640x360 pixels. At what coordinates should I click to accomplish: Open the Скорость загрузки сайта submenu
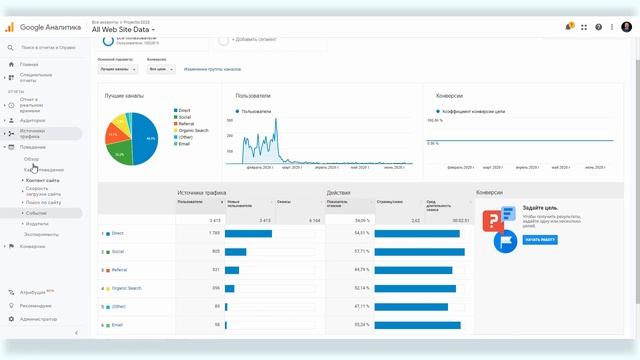(43, 191)
